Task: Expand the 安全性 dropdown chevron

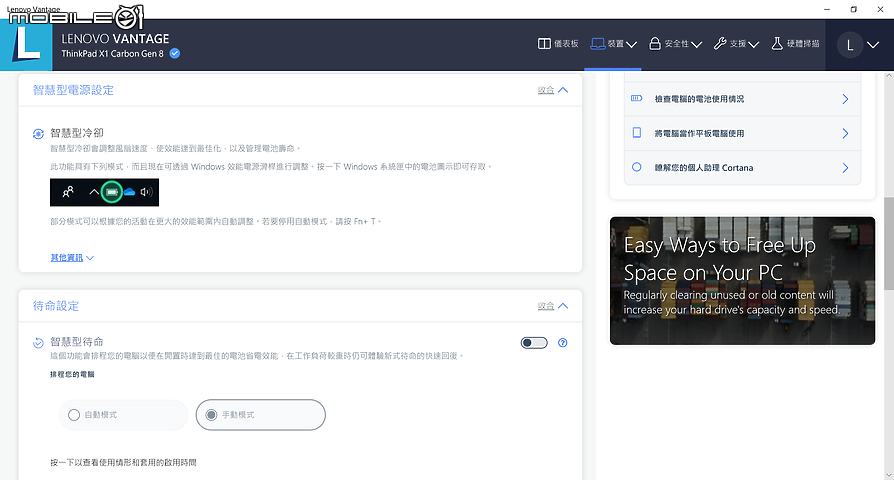Action: coord(696,44)
